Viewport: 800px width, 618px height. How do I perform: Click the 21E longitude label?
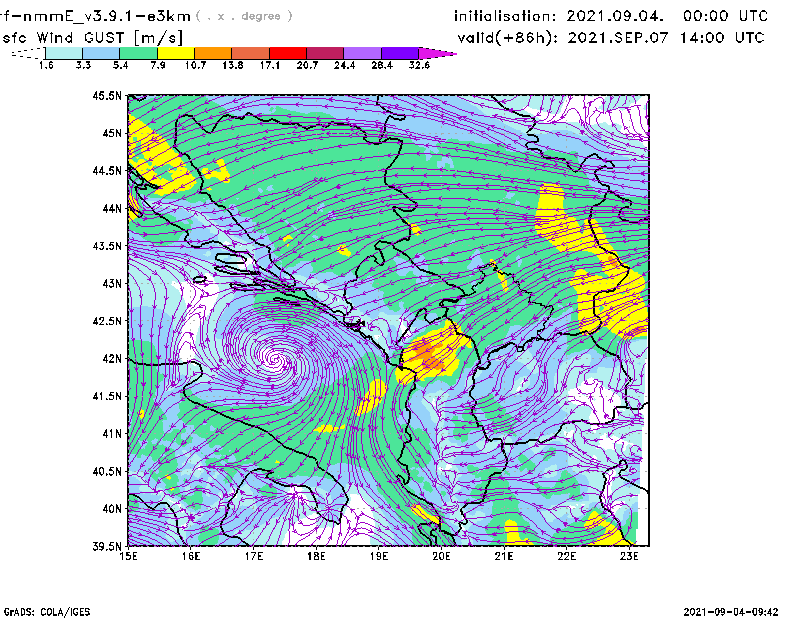504,557
